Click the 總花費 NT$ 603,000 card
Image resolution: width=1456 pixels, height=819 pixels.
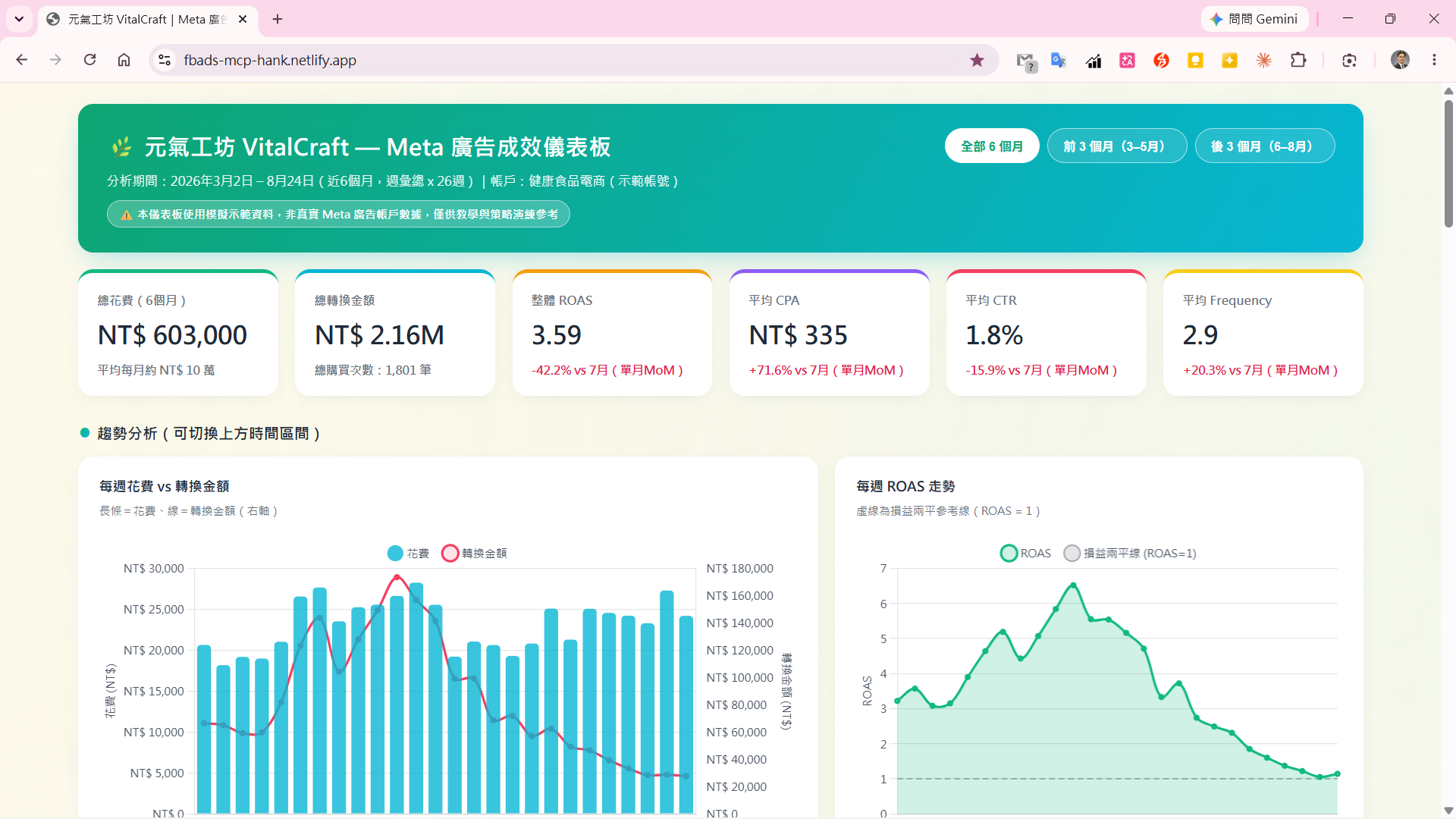point(178,333)
